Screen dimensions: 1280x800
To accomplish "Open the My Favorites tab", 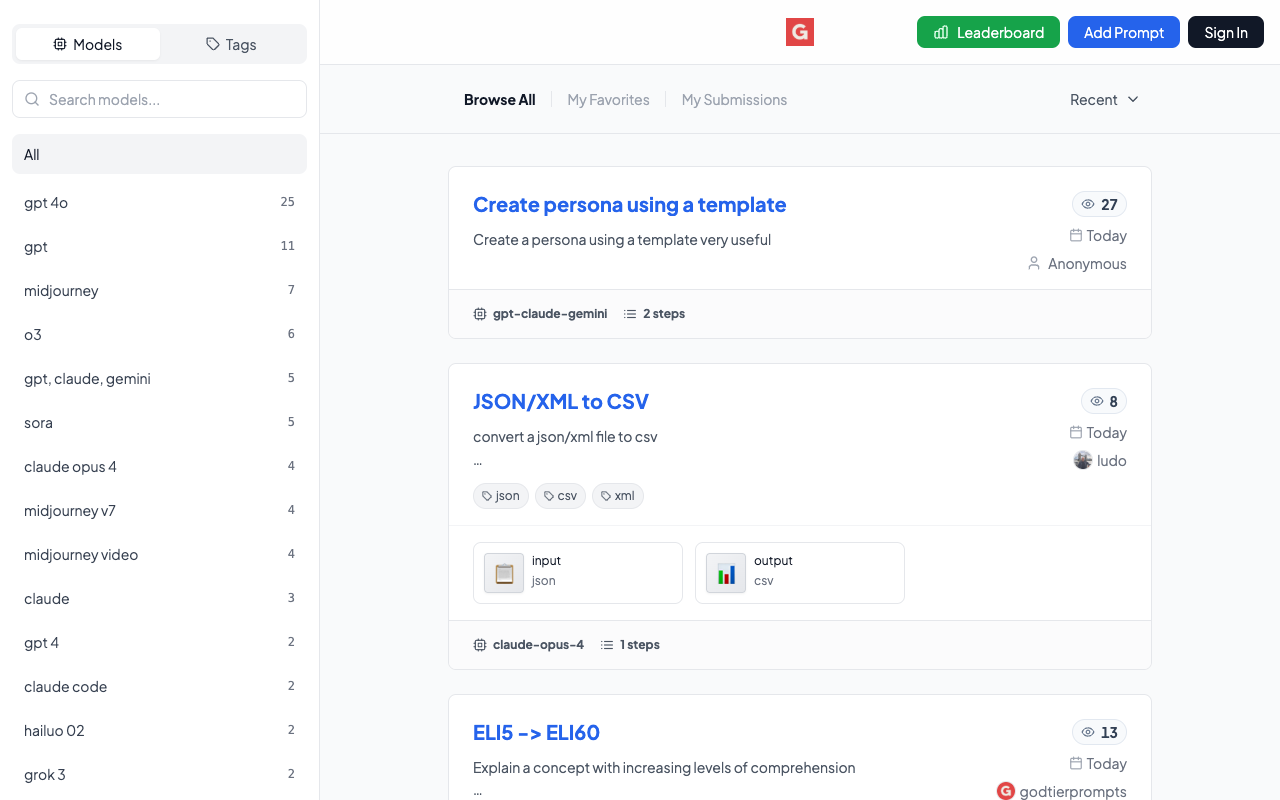I will coord(608,99).
